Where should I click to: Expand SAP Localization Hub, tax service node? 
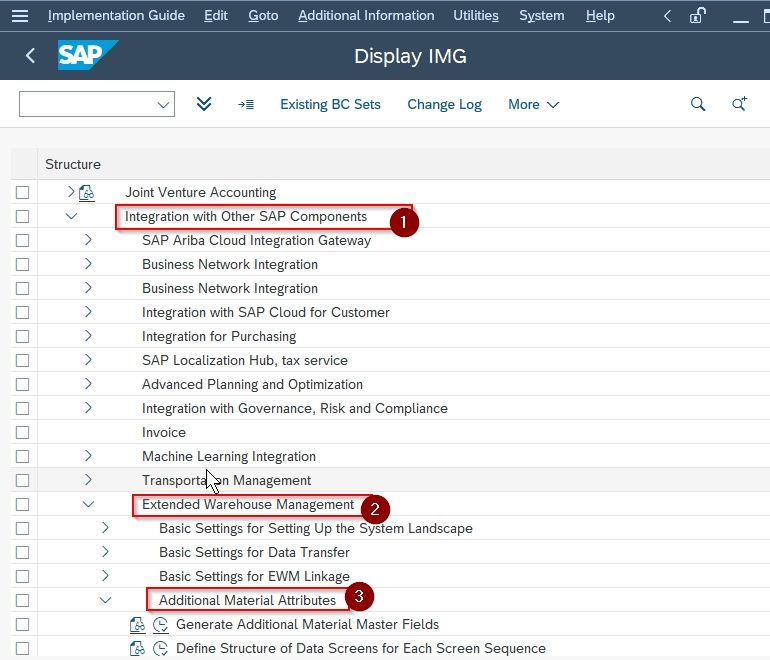(88, 359)
